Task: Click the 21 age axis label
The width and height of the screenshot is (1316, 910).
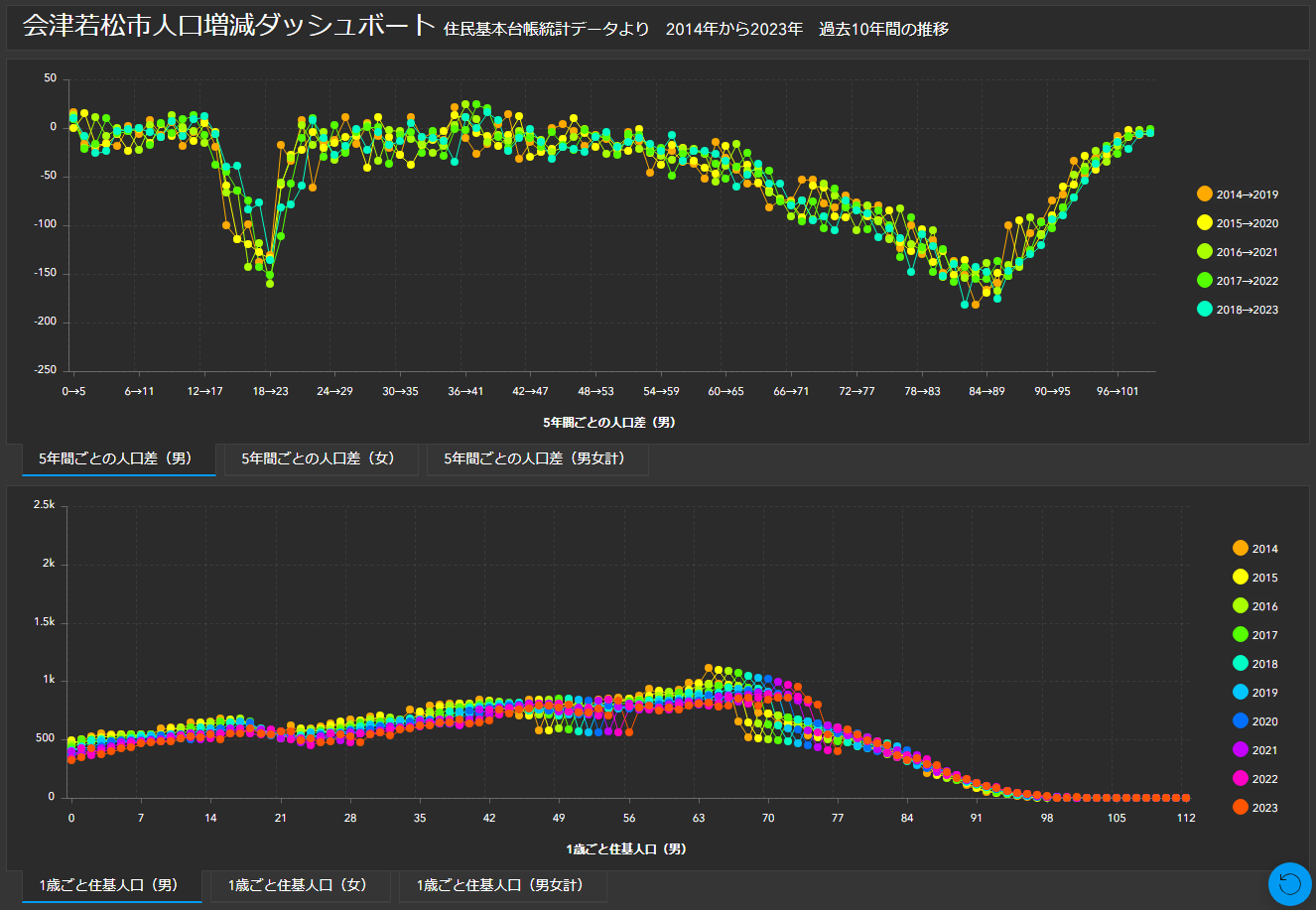Action: pyautogui.click(x=280, y=818)
